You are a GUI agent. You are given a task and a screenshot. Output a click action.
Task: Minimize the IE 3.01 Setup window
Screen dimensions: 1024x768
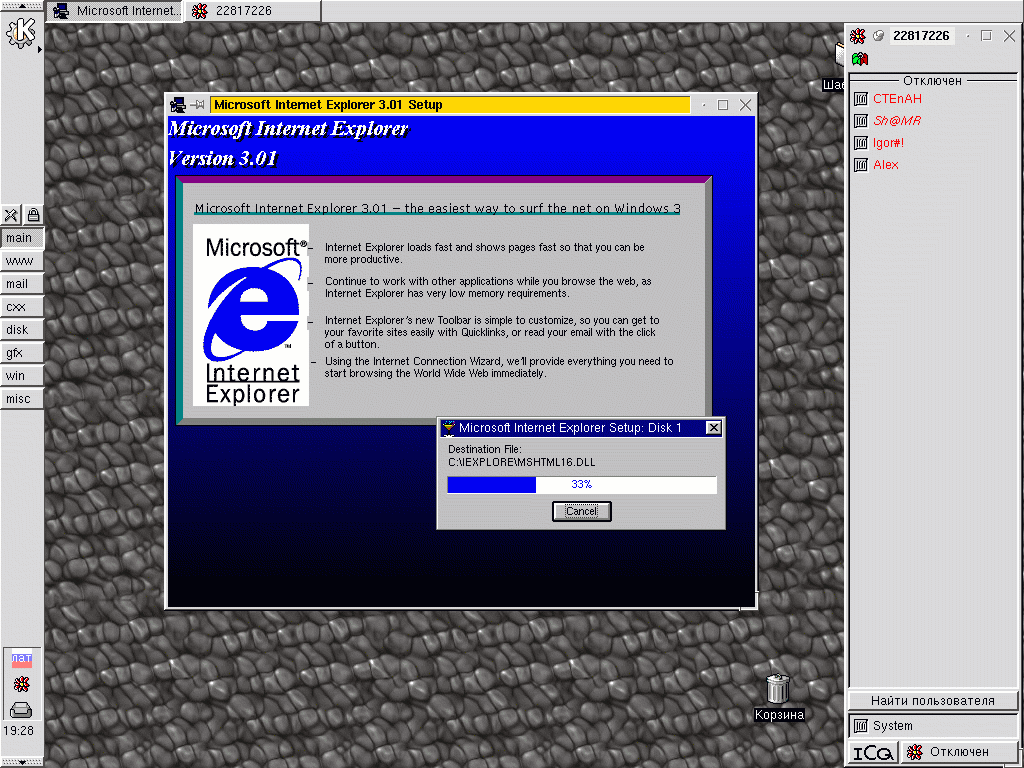tap(703, 104)
